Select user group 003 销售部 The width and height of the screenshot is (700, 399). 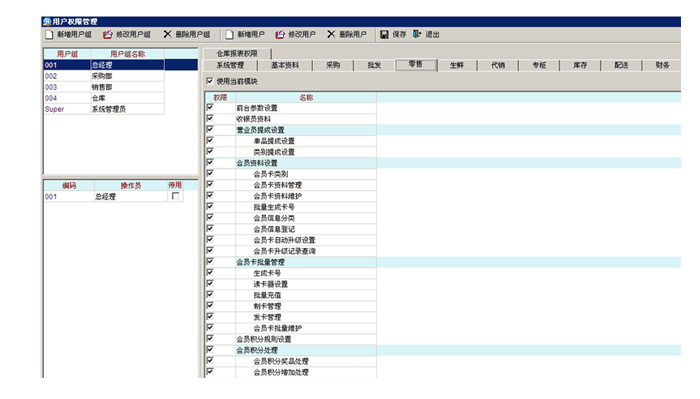pyautogui.click(x=104, y=87)
